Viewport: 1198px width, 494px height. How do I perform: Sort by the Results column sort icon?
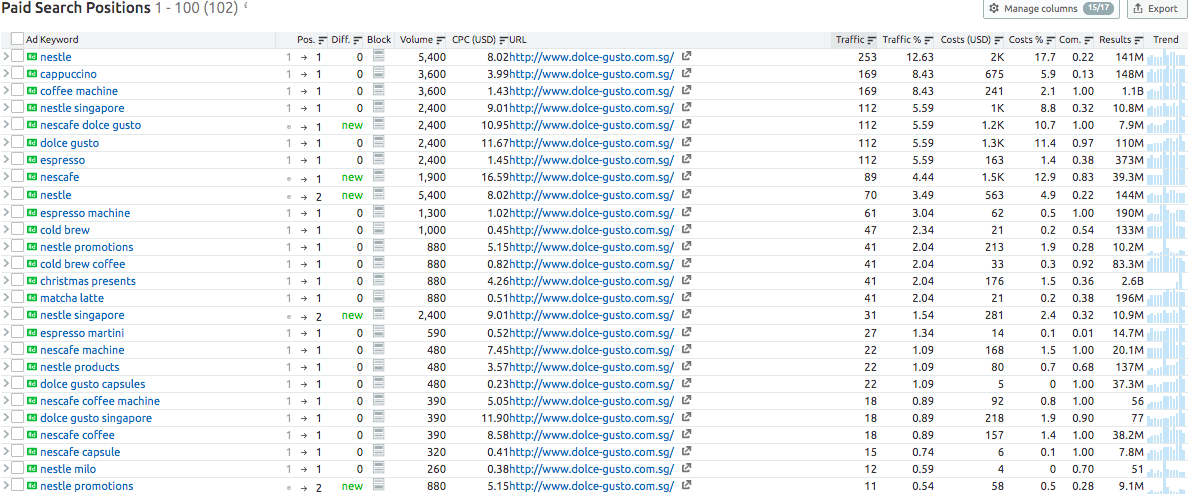(x=1138, y=40)
